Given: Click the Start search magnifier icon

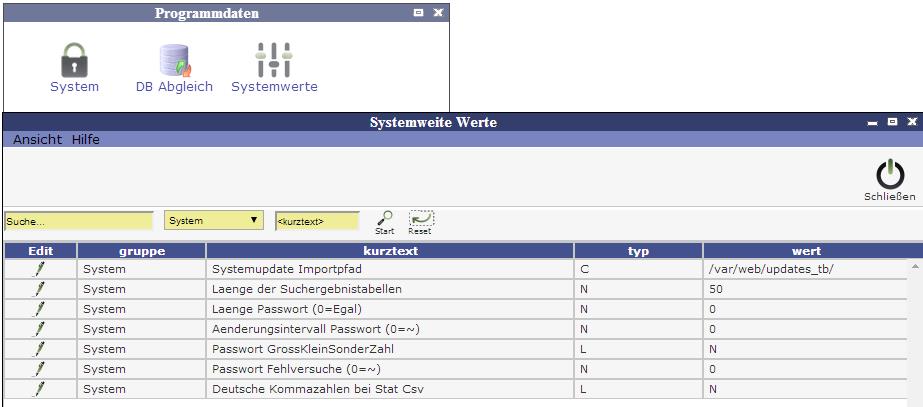Looking at the screenshot, I should [384, 218].
